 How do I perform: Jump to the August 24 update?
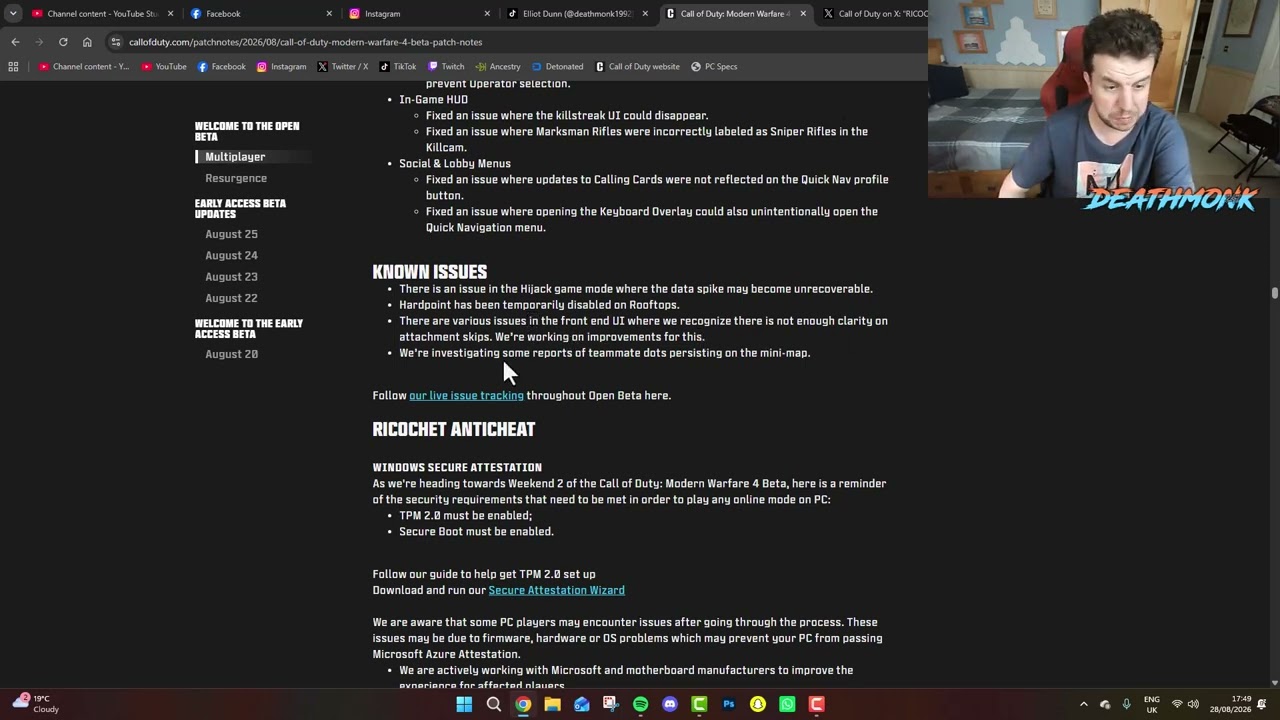(x=231, y=255)
